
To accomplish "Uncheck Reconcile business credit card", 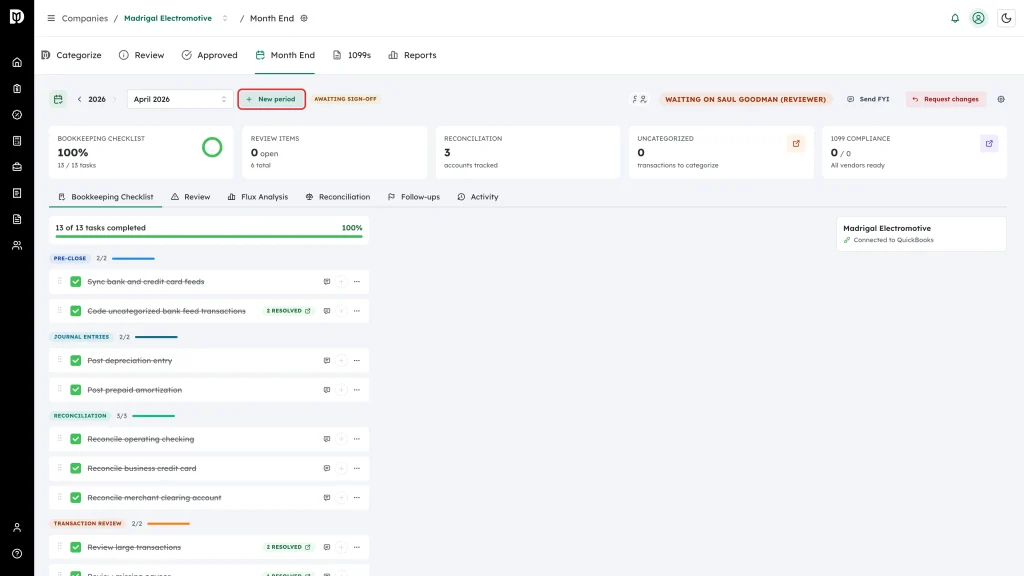I will tap(76, 468).
